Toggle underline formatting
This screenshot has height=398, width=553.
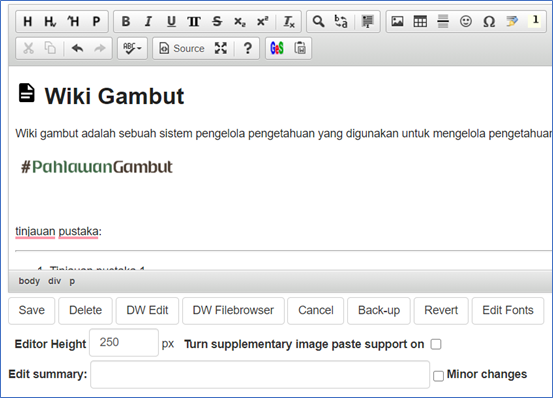pos(171,22)
